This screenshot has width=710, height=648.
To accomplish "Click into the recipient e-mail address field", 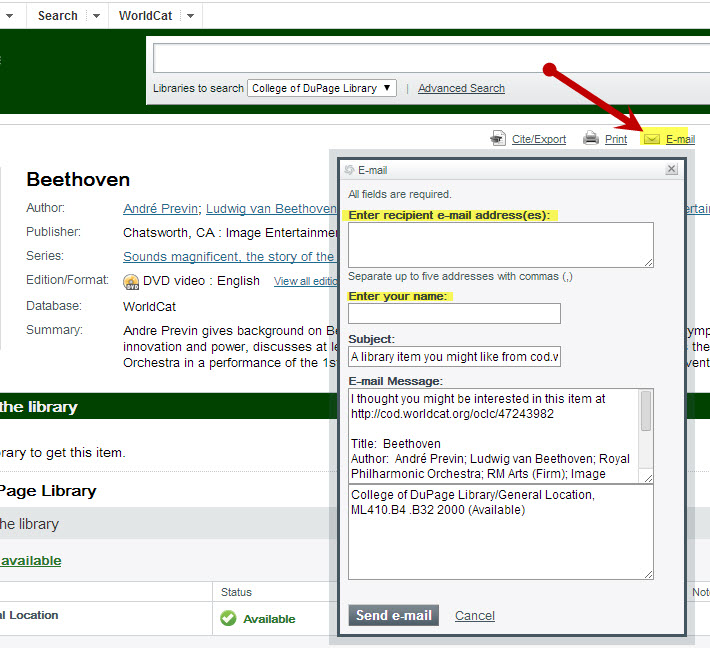I will [500, 244].
